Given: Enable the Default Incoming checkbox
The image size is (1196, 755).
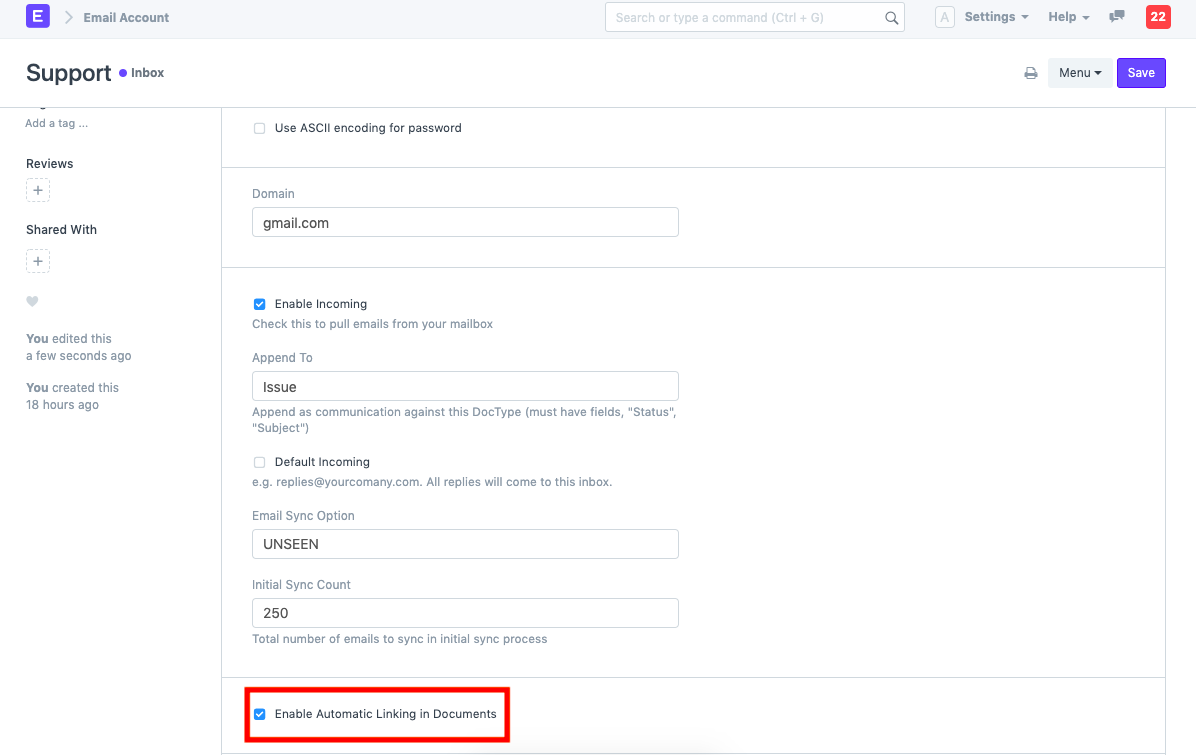Looking at the screenshot, I should 259,462.
